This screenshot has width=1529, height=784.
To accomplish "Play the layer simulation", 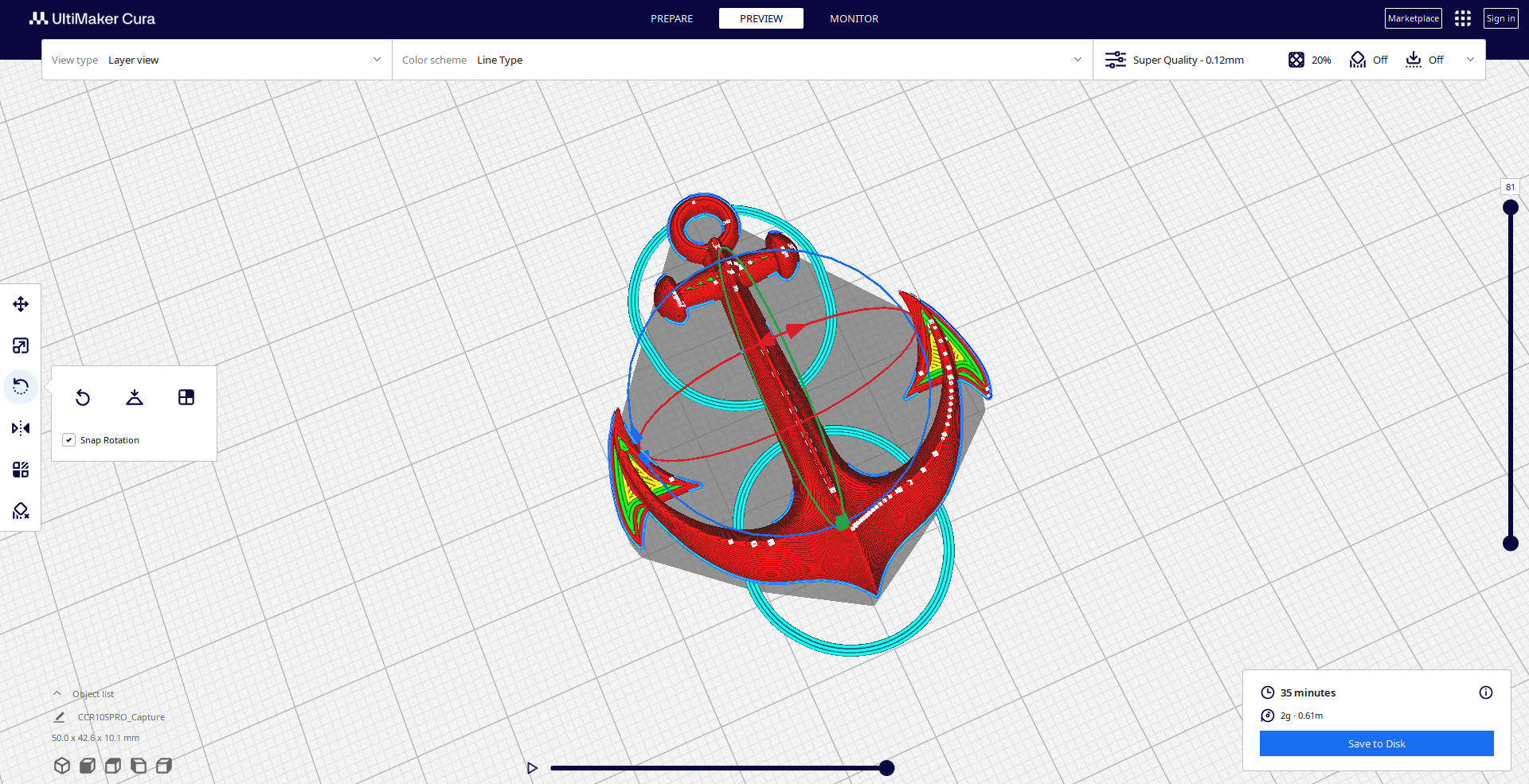I will (x=532, y=768).
